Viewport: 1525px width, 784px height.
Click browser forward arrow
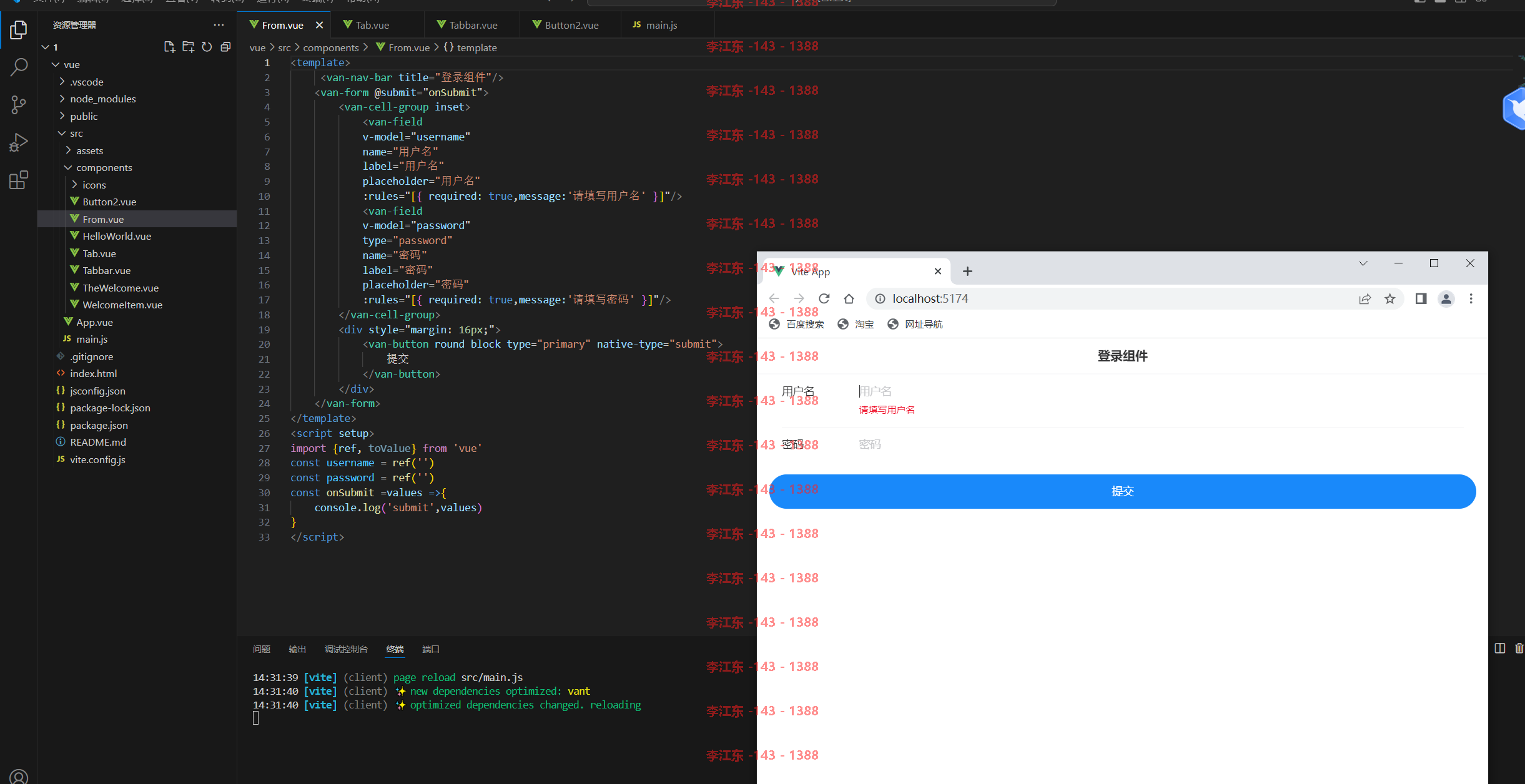tap(799, 298)
